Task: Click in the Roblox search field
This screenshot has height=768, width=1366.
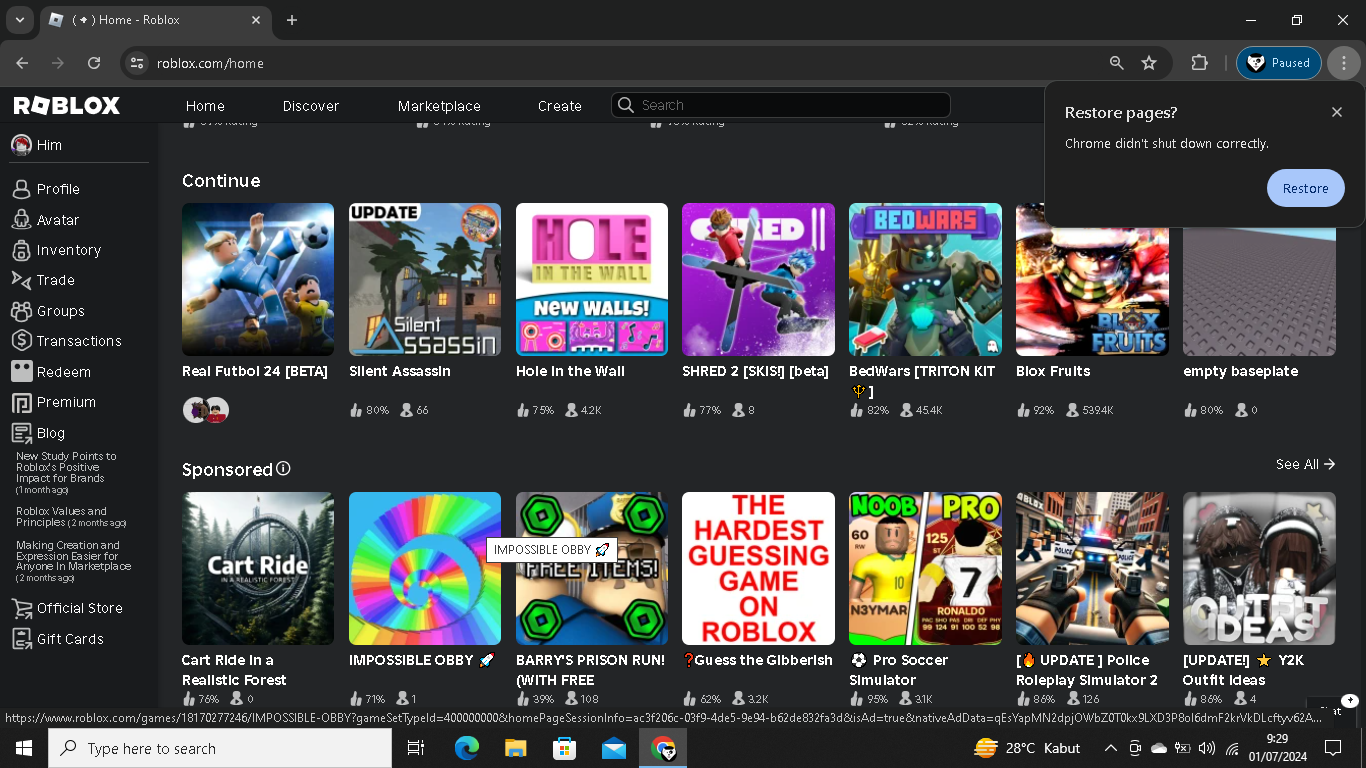Action: [x=780, y=105]
